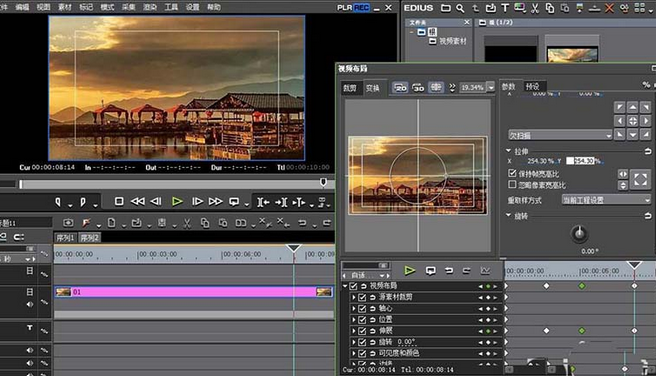656x376 pixels.
Task: Click the Stop button in the player controls
Action: (119, 202)
